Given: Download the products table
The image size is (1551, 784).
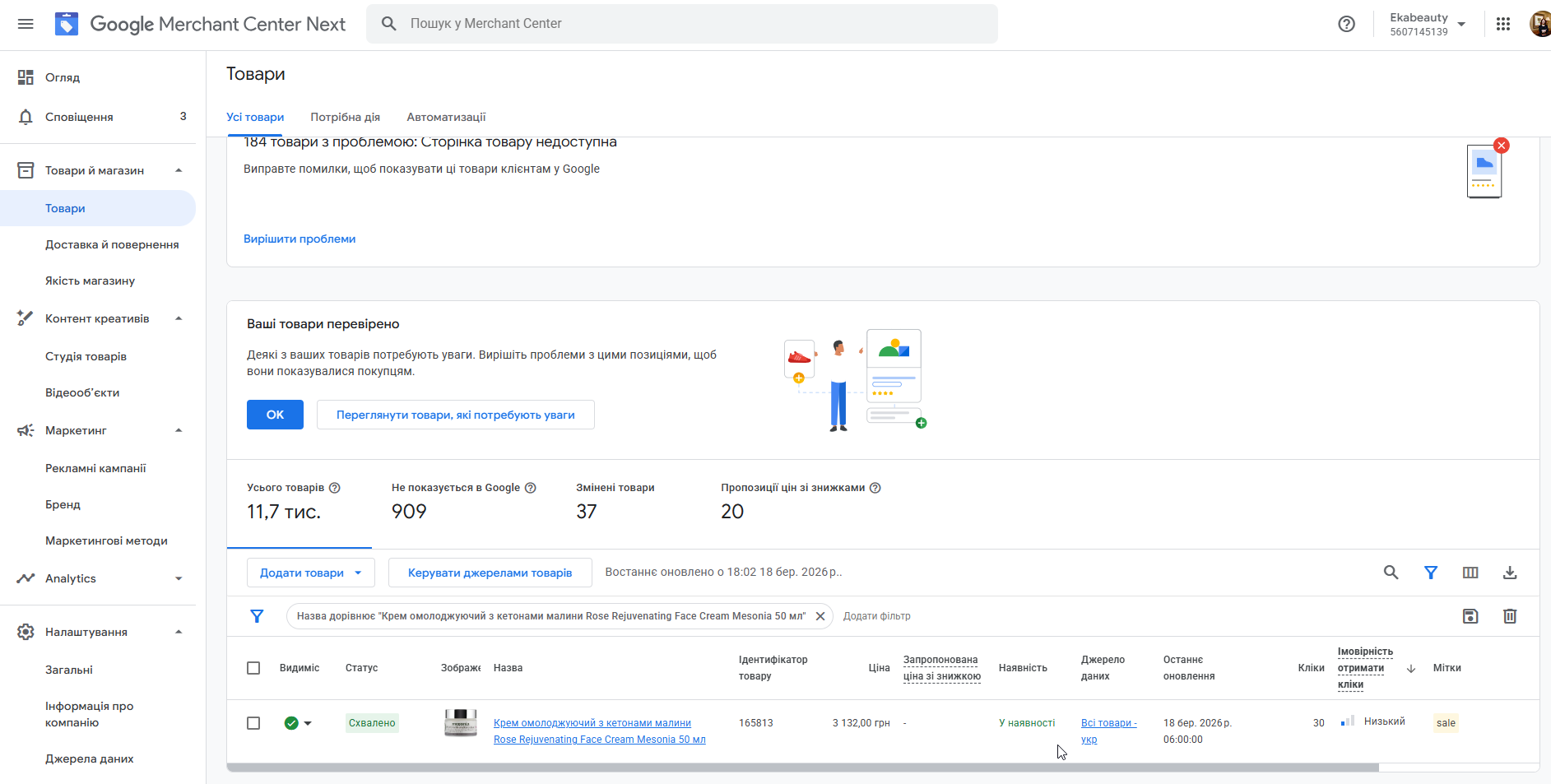Looking at the screenshot, I should [x=1510, y=573].
